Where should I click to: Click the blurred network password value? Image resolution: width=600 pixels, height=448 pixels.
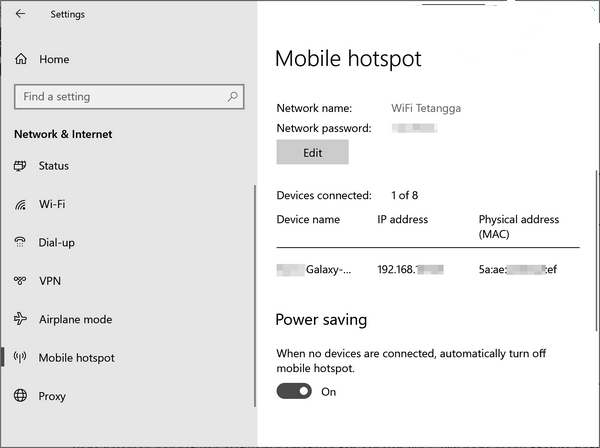pyautogui.click(x=414, y=128)
